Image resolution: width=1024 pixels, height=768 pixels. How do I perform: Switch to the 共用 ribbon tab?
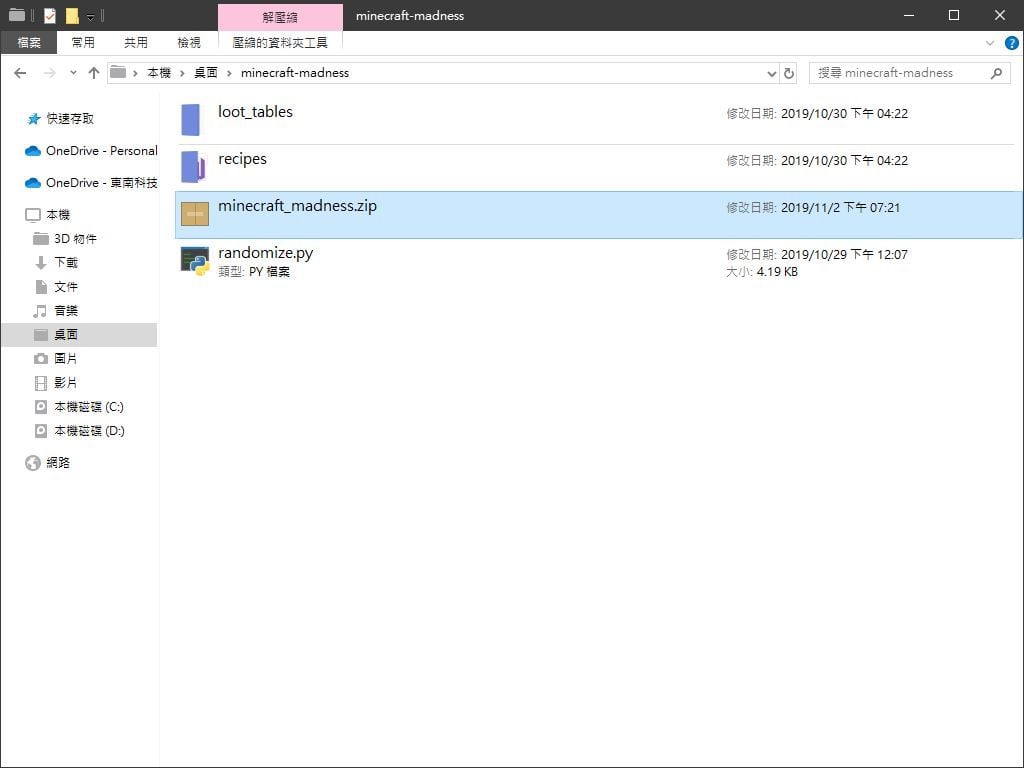[x=136, y=42]
